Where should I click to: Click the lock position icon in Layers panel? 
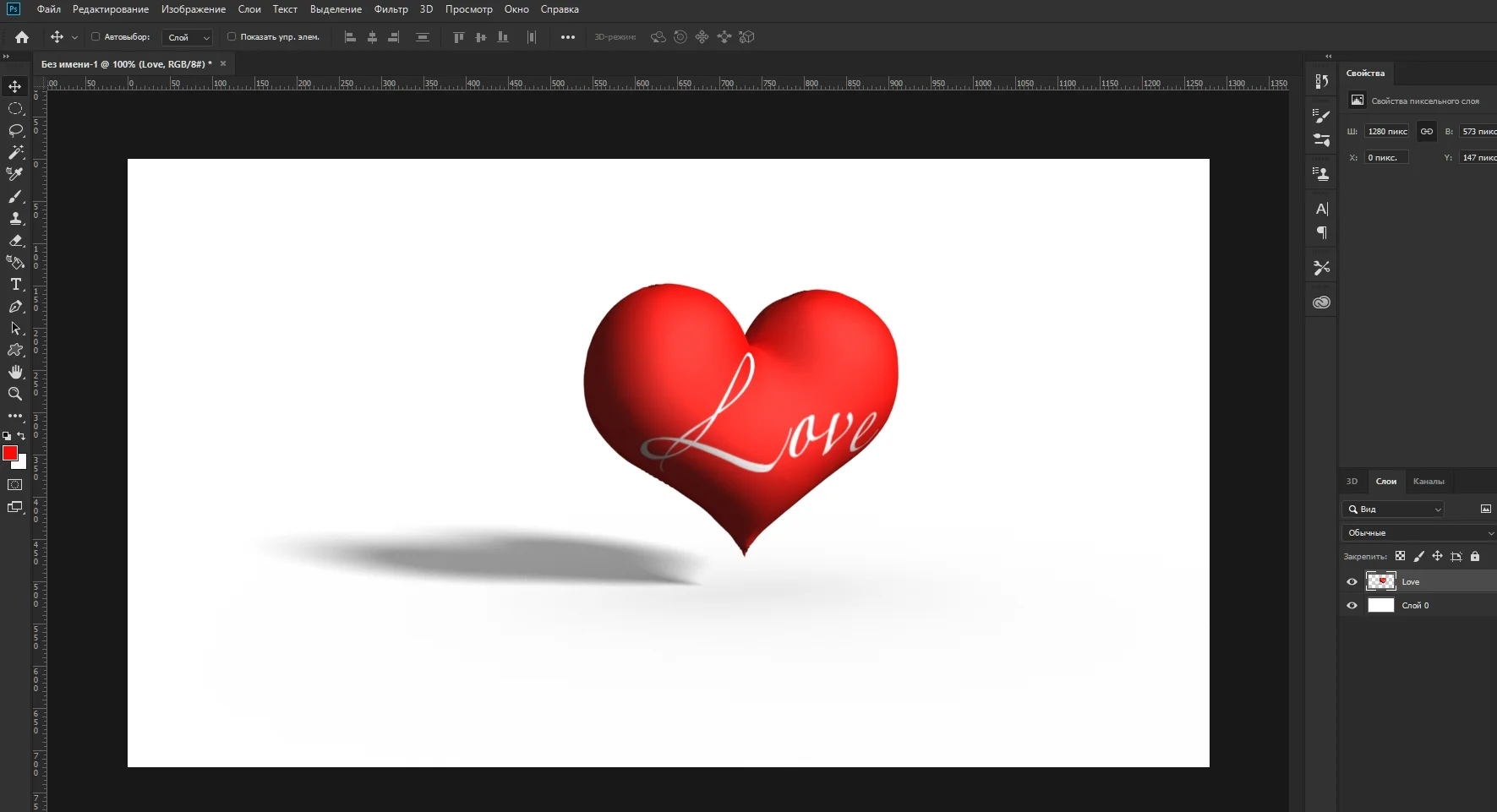[x=1437, y=556]
